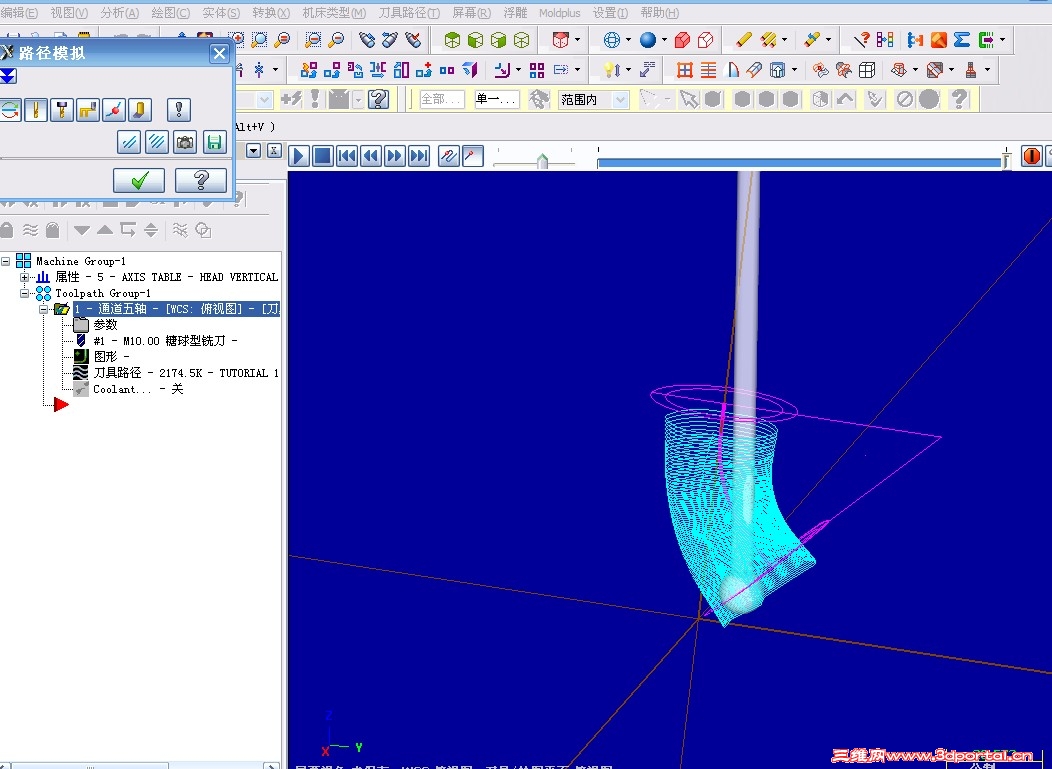Screen dimensions: 1052x769
Task: Click the yellow pencil delete-entity icon
Action: pos(743,40)
